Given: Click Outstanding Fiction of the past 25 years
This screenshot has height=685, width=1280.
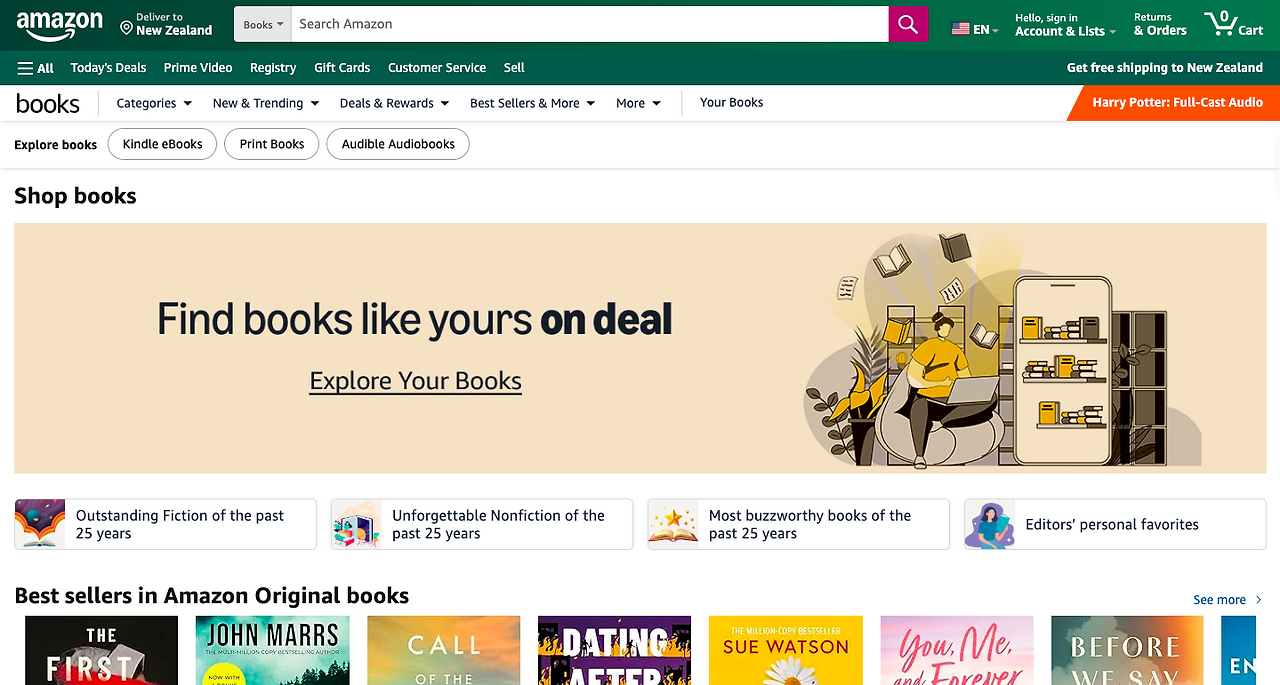Looking at the screenshot, I should (180, 524).
